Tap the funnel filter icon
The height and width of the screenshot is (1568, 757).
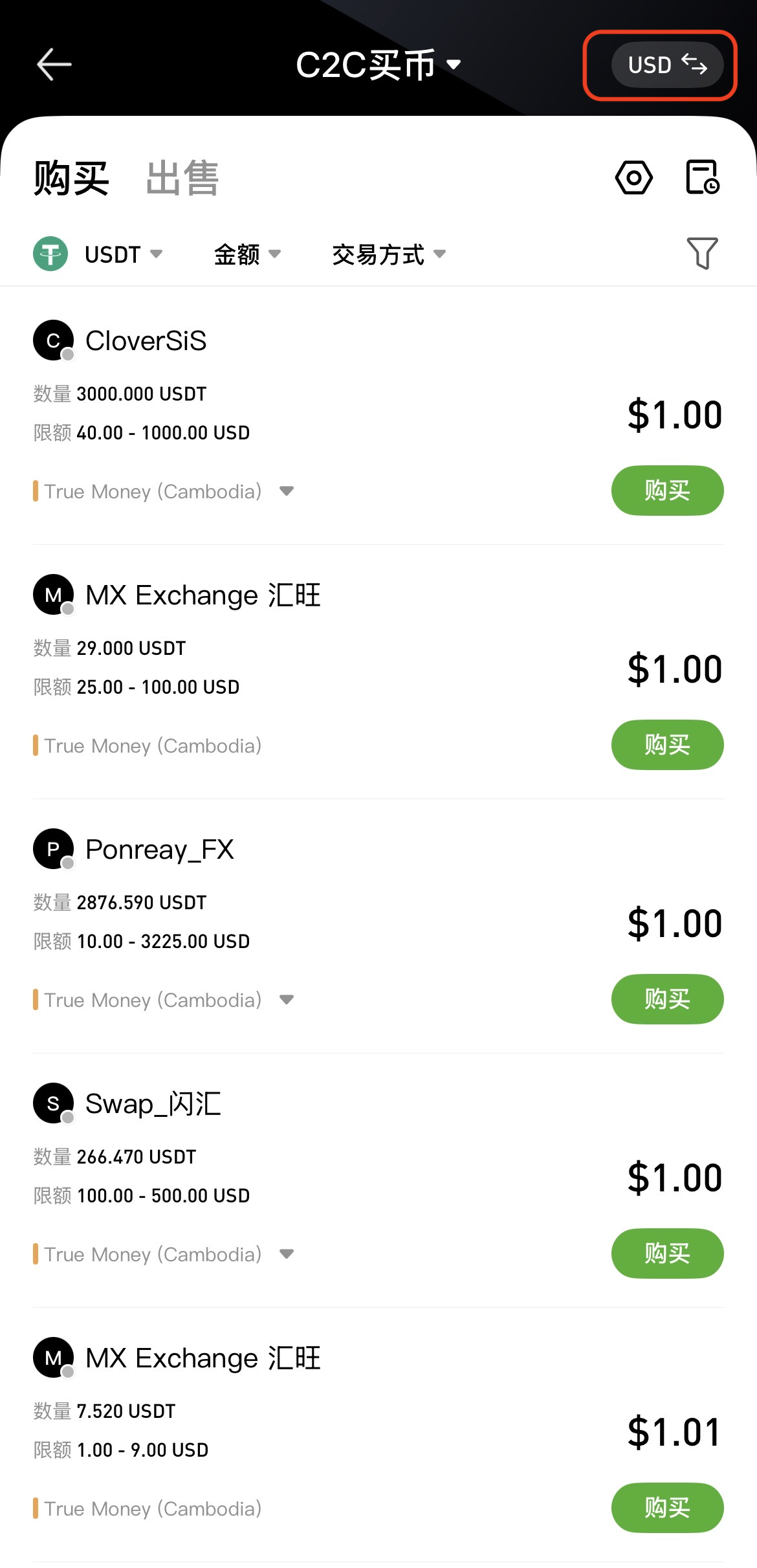pos(702,253)
